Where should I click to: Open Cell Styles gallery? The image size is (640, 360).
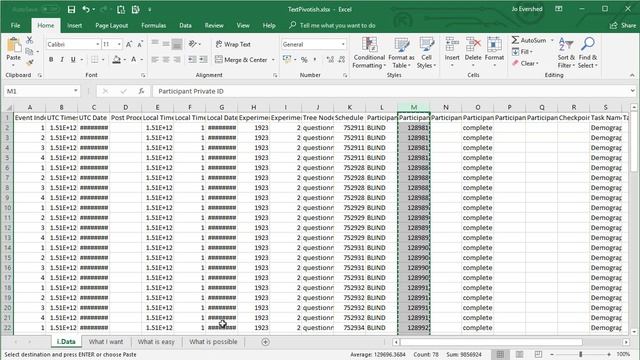(427, 53)
